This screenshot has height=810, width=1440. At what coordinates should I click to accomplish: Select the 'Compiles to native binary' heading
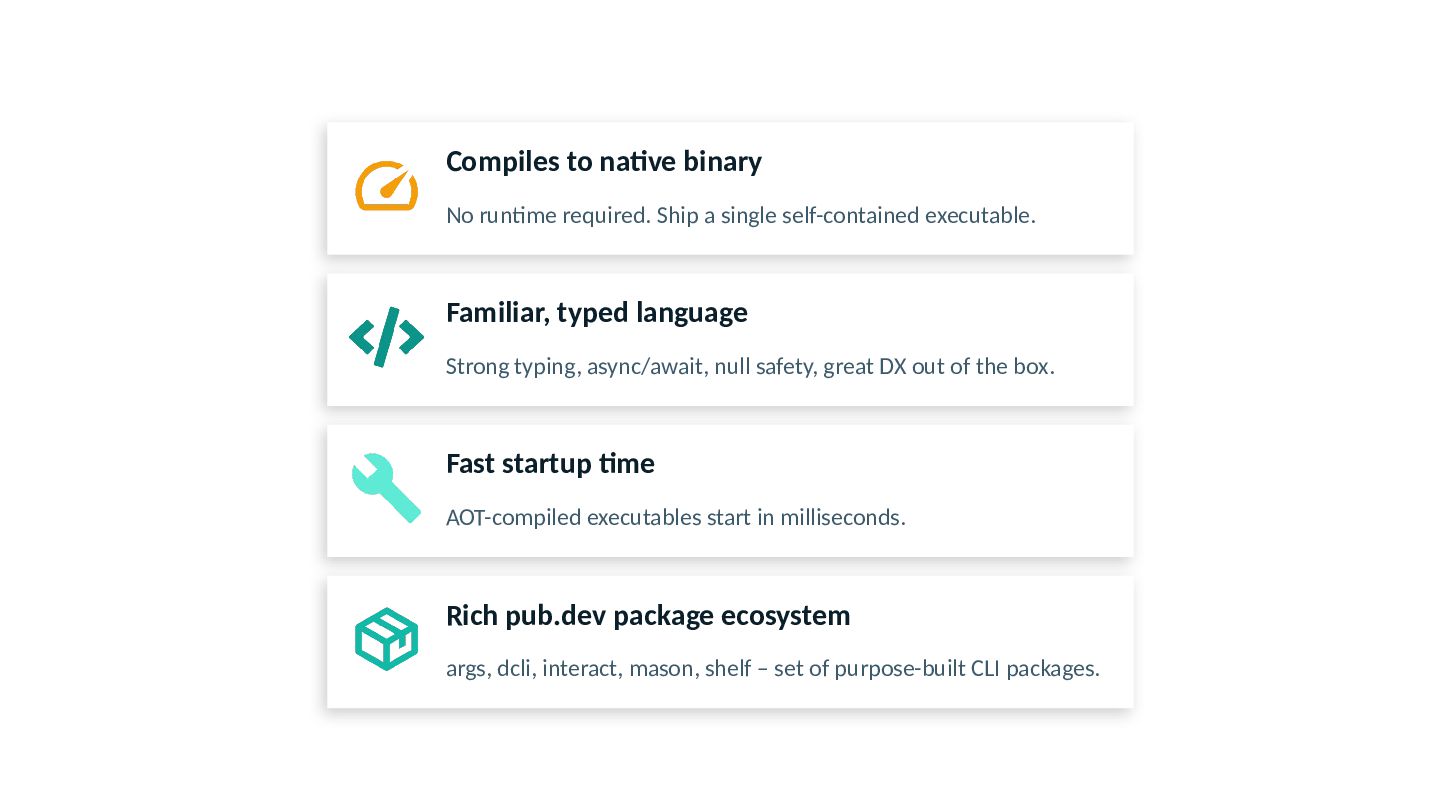point(603,161)
